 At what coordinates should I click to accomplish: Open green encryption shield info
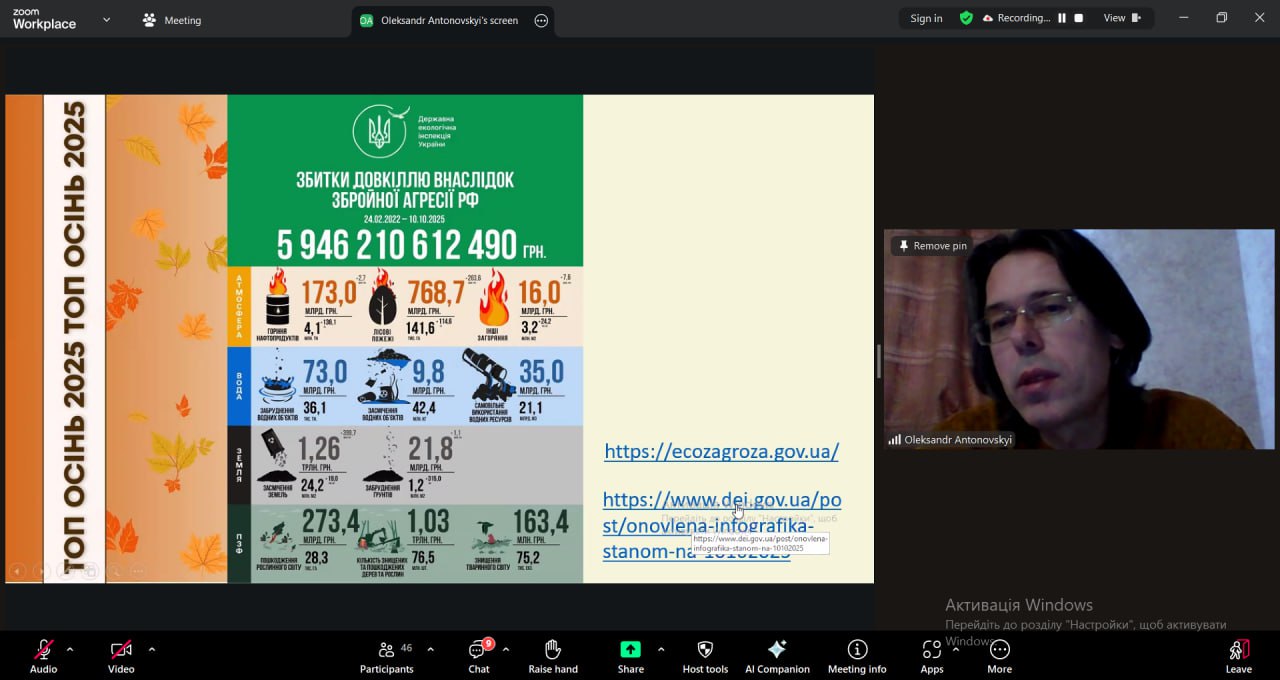pyautogui.click(x=966, y=18)
